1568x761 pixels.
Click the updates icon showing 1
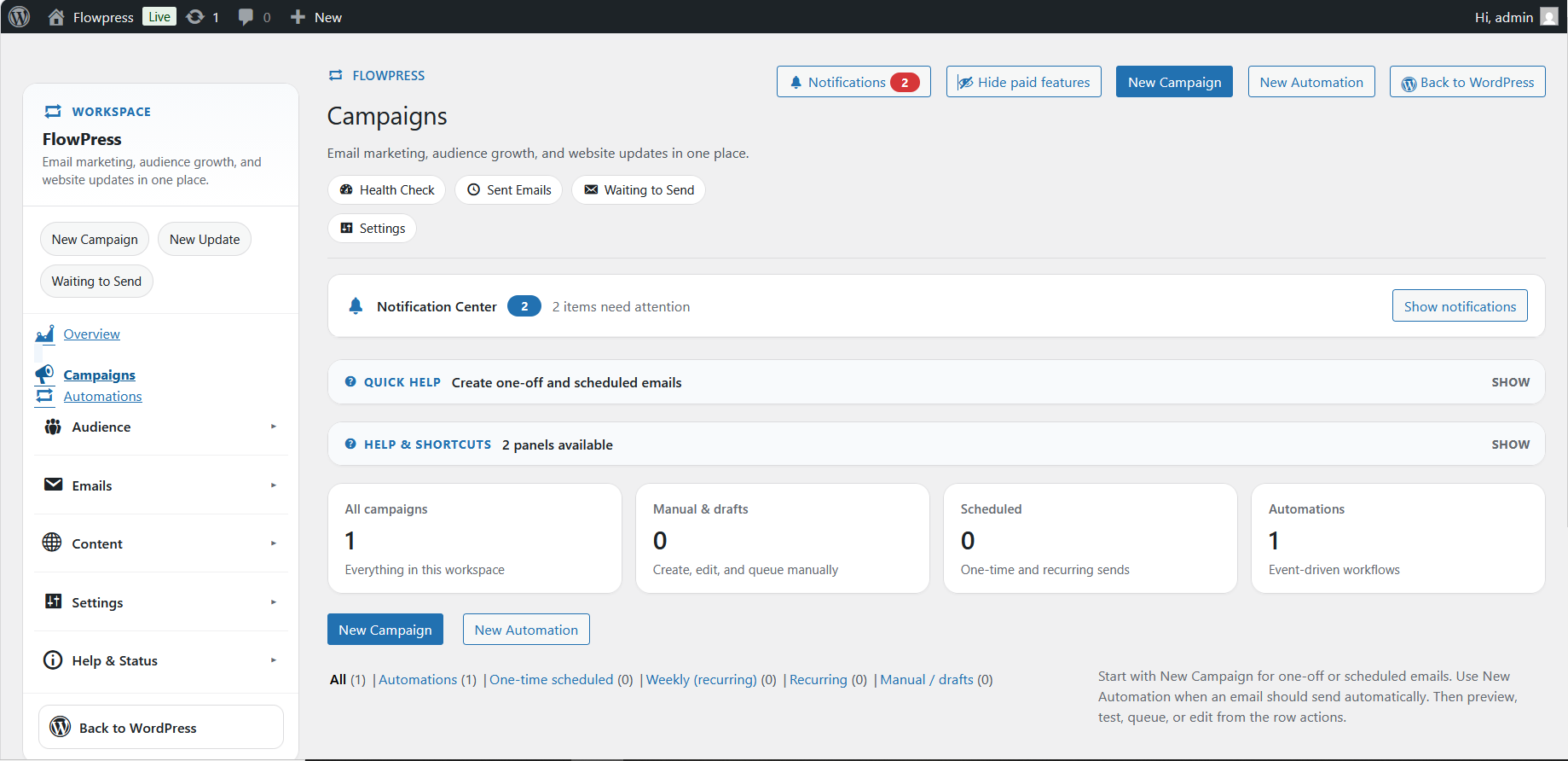click(x=195, y=17)
